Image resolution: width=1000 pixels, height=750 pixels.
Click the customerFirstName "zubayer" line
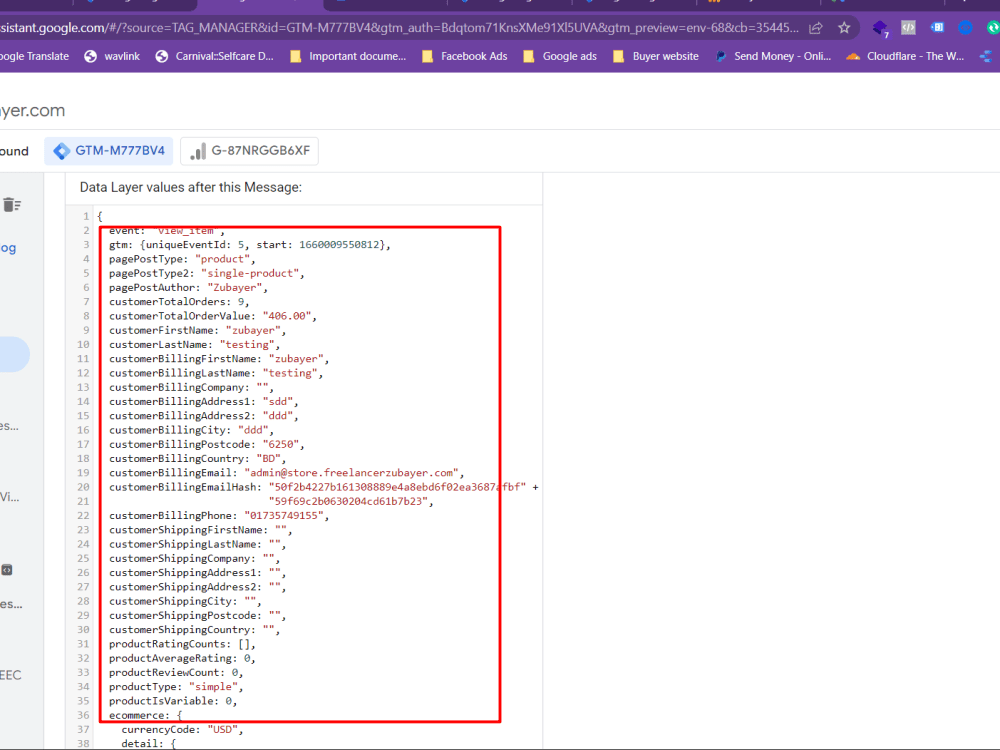point(197,330)
